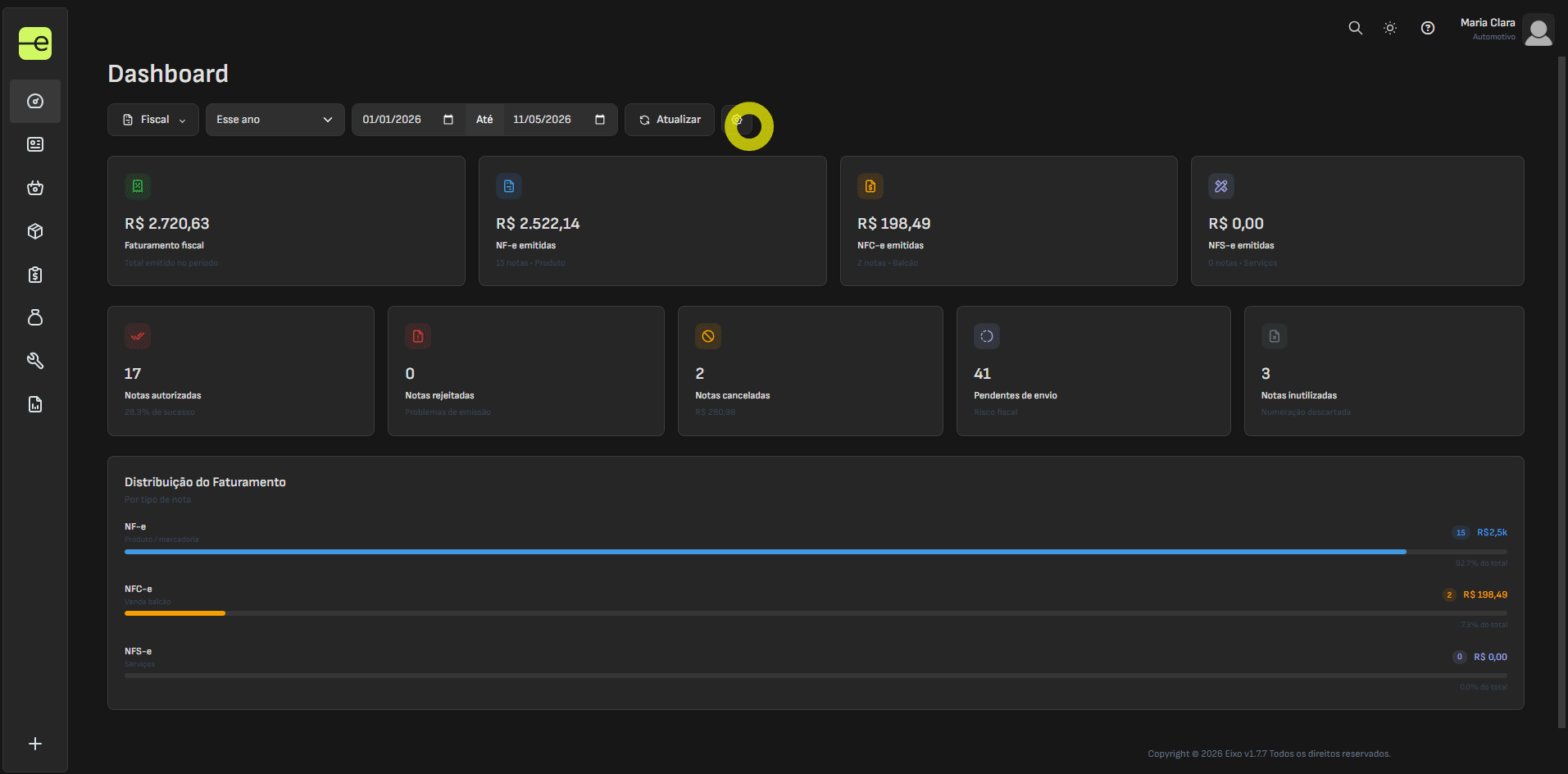
Task: Open the money bag icon in sidebar
Action: click(35, 317)
